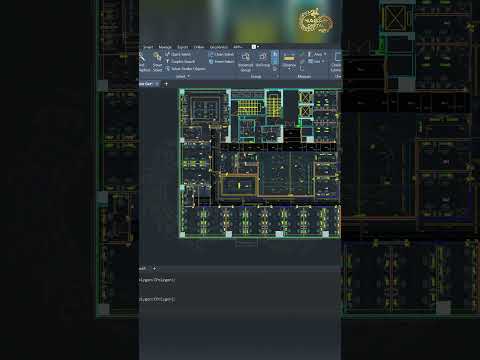480x360 pixels.
Task: Expand the Group panel options
Action: click(x=277, y=76)
